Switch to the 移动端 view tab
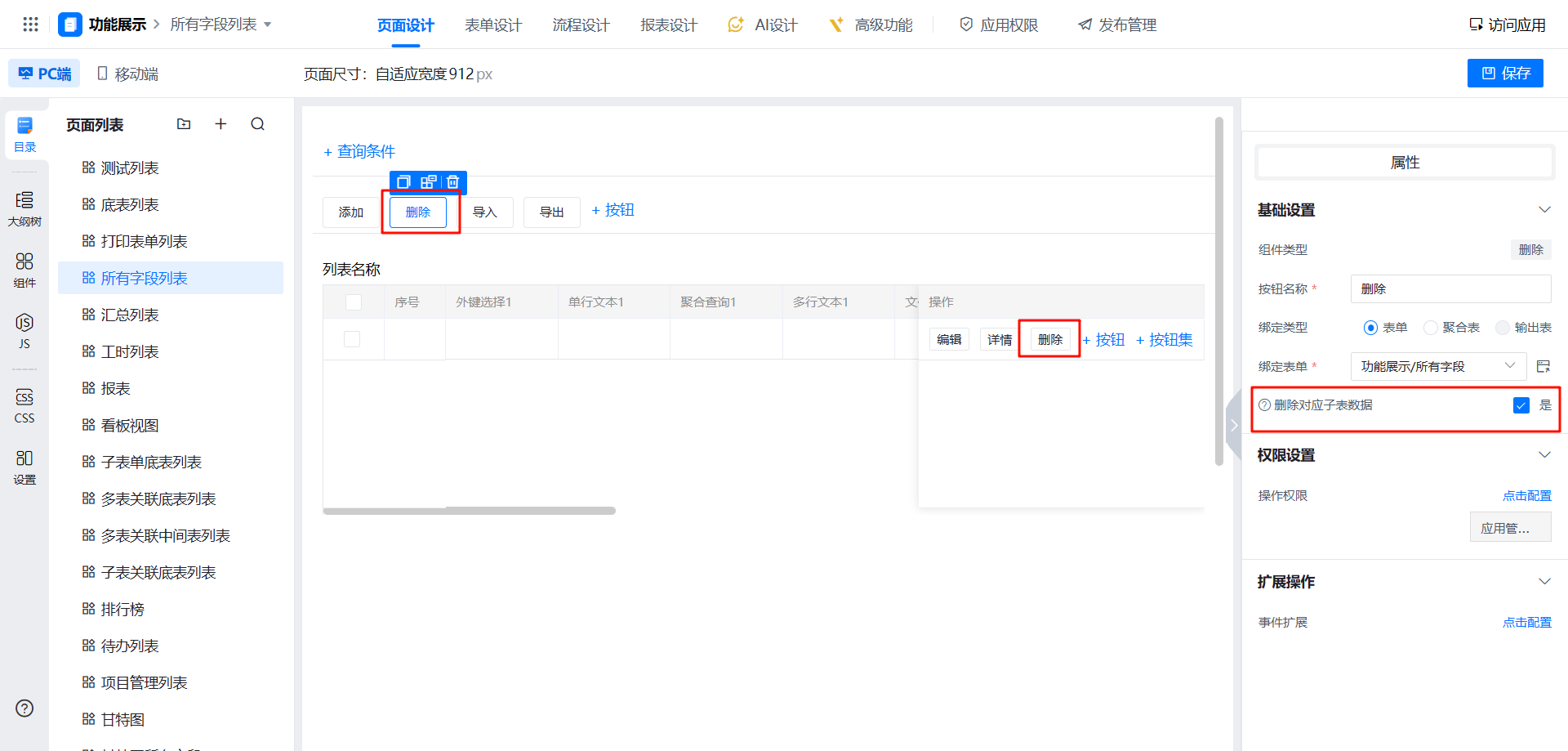 click(128, 74)
